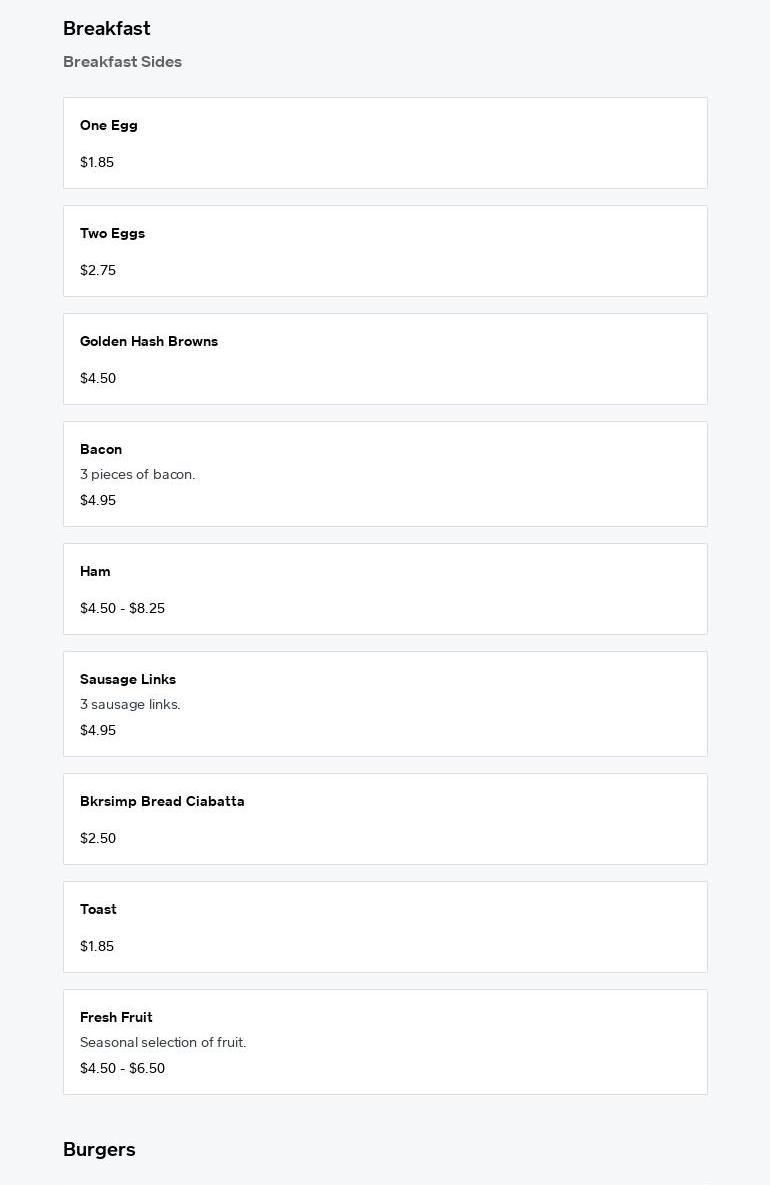
Task: Choose Golden Hash Browns from the menu
Action: pos(385,359)
